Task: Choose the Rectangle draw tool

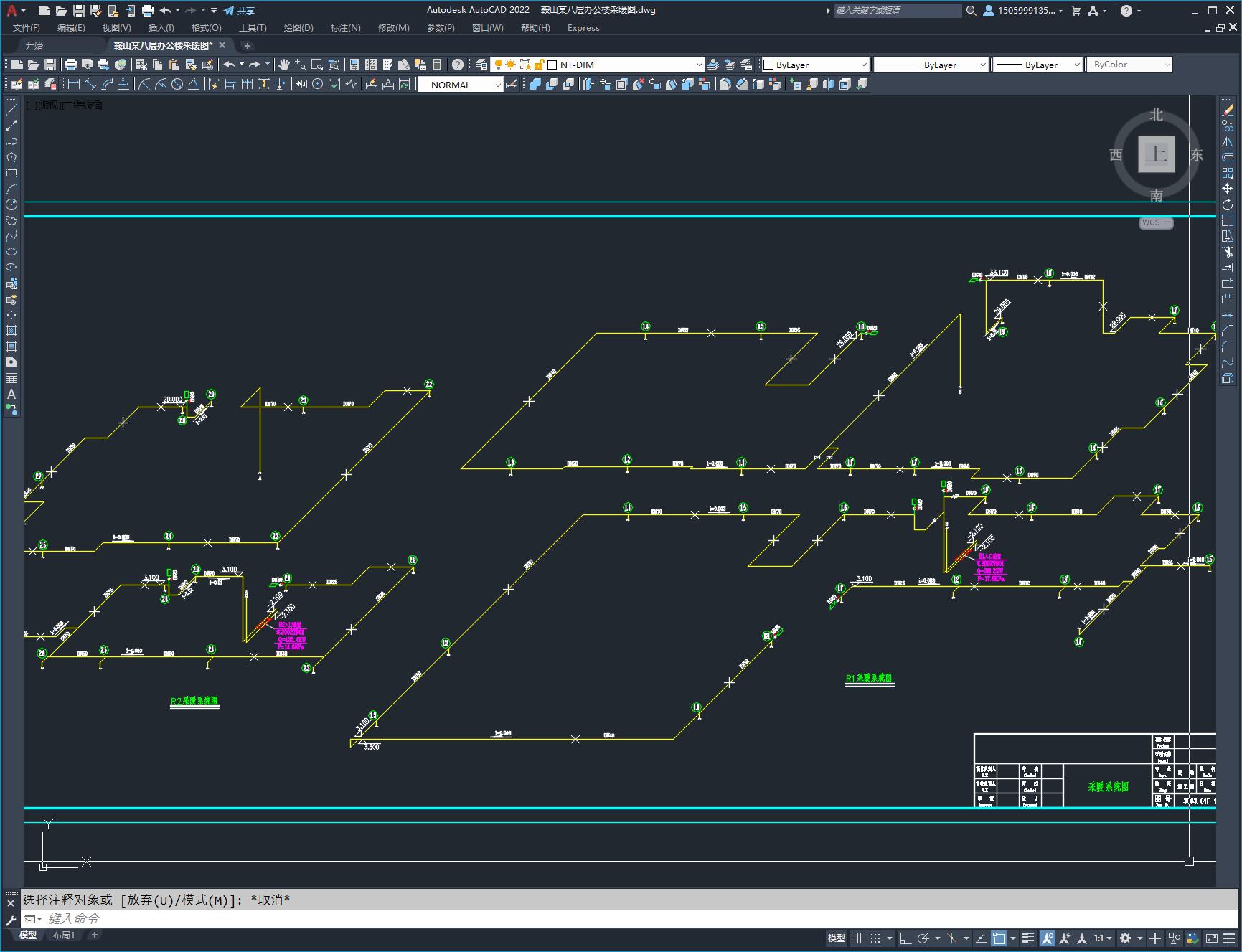Action: coord(11,173)
